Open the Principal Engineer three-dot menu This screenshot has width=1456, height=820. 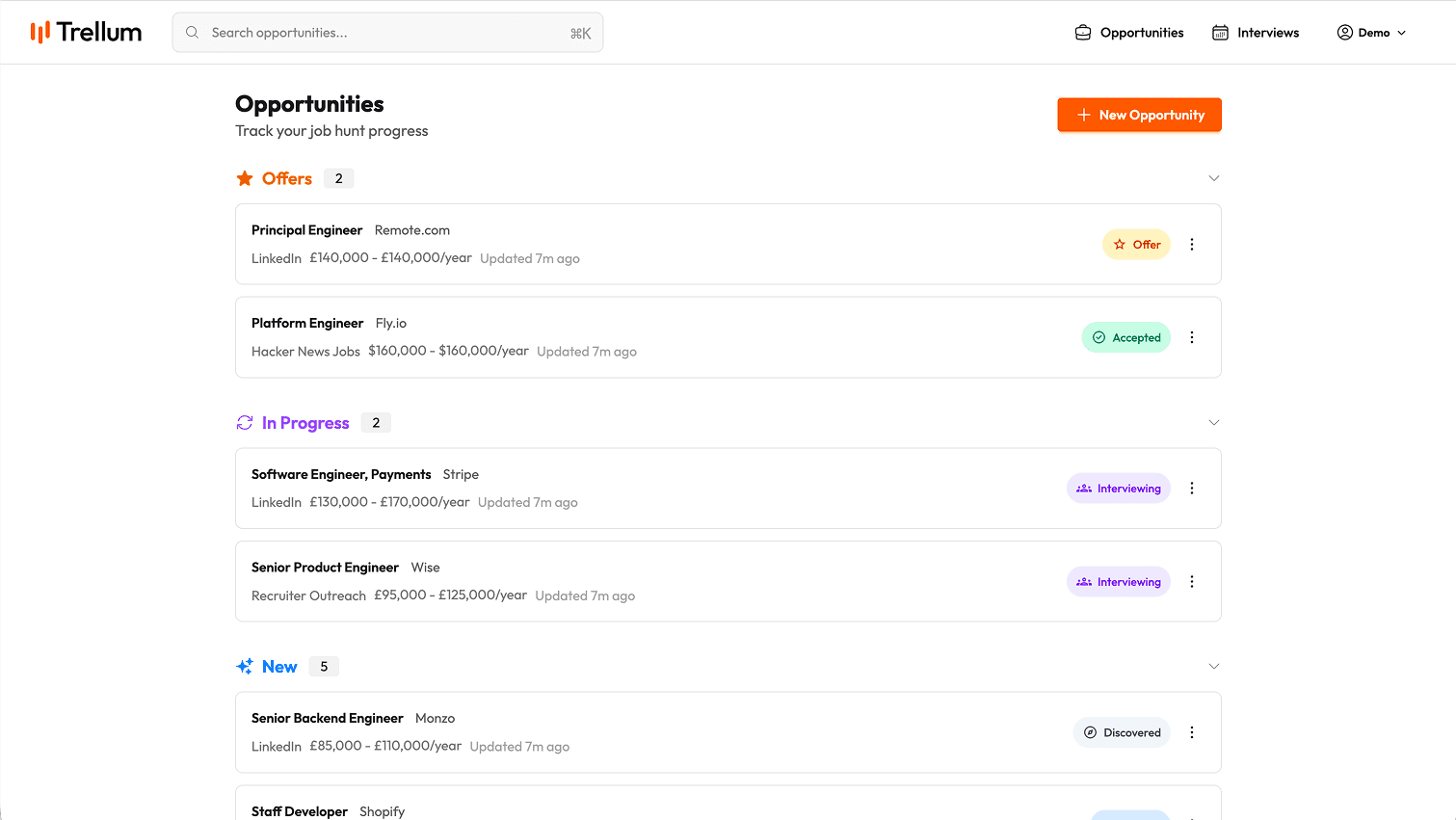[1192, 245]
